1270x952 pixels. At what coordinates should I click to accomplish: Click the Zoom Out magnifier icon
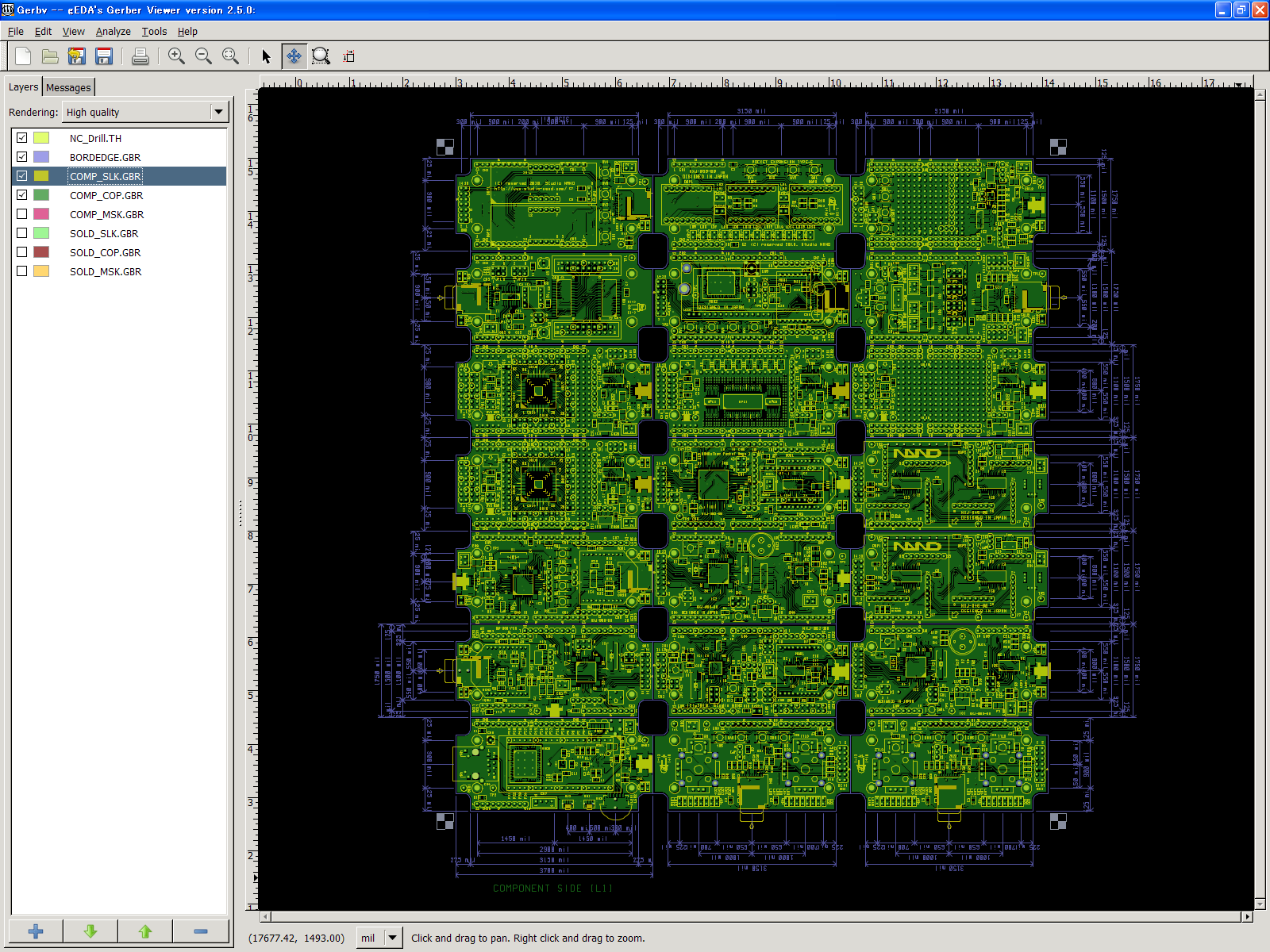[x=203, y=56]
